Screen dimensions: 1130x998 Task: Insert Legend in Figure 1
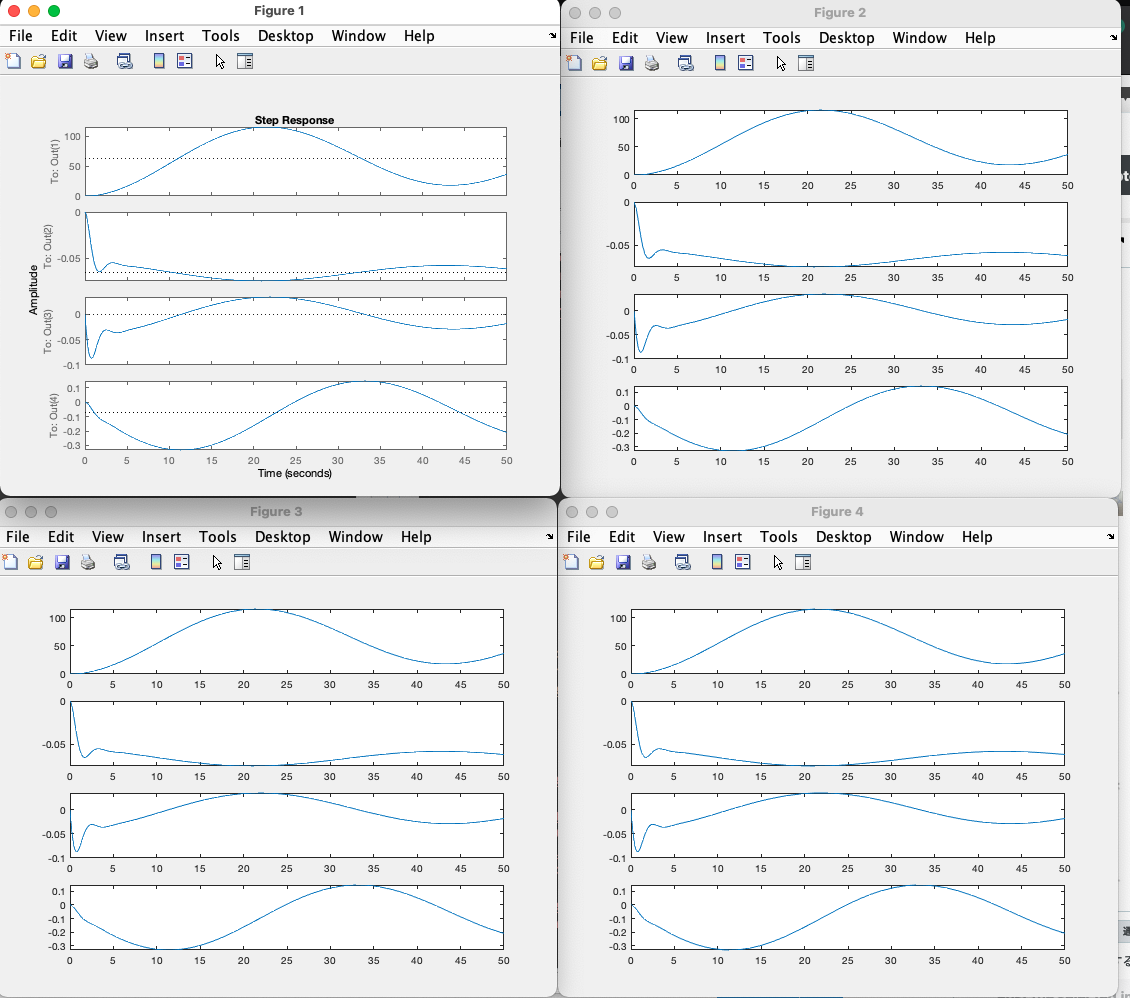point(185,61)
